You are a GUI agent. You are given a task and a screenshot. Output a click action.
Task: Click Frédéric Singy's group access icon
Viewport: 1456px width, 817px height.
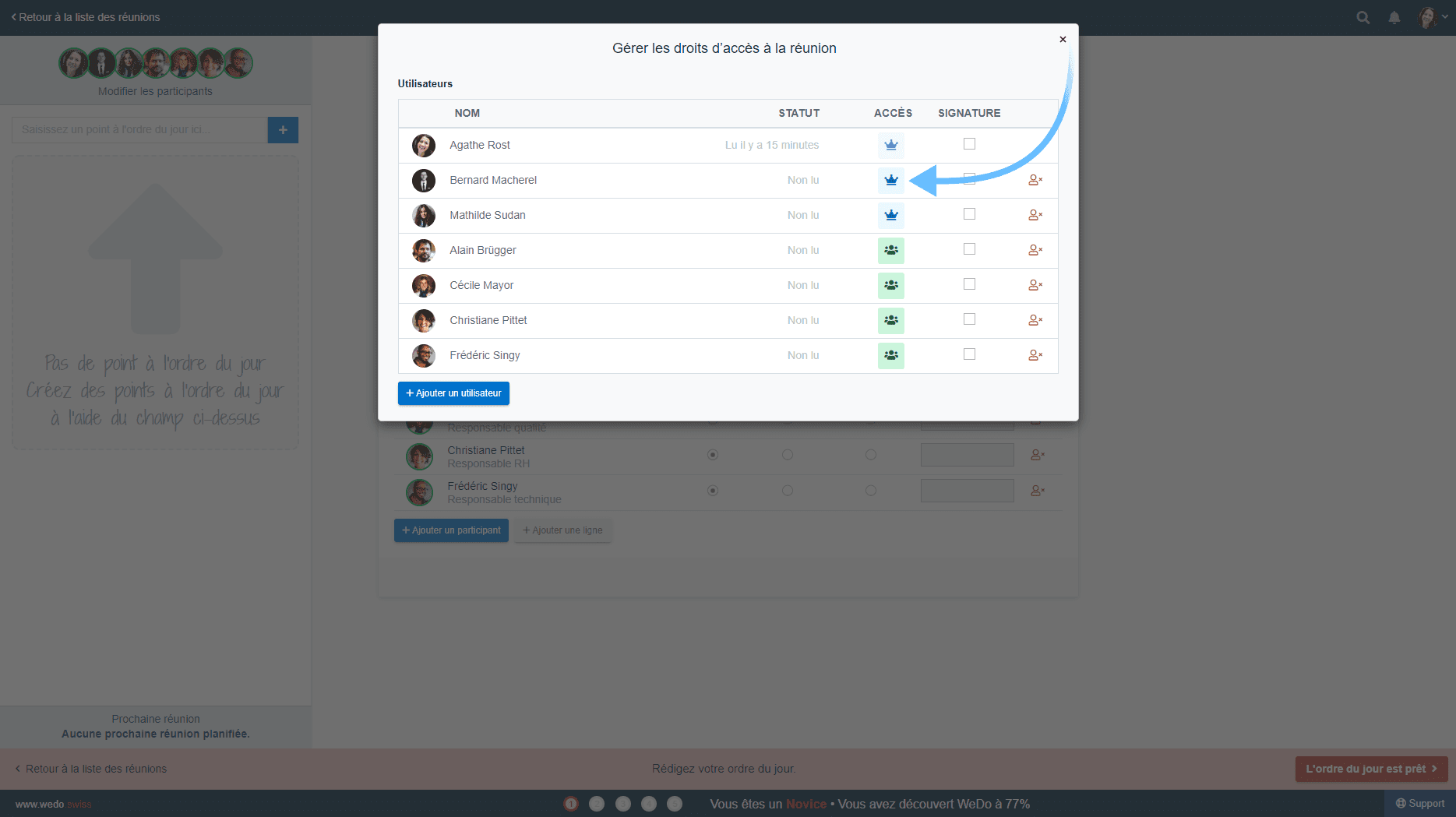click(890, 356)
